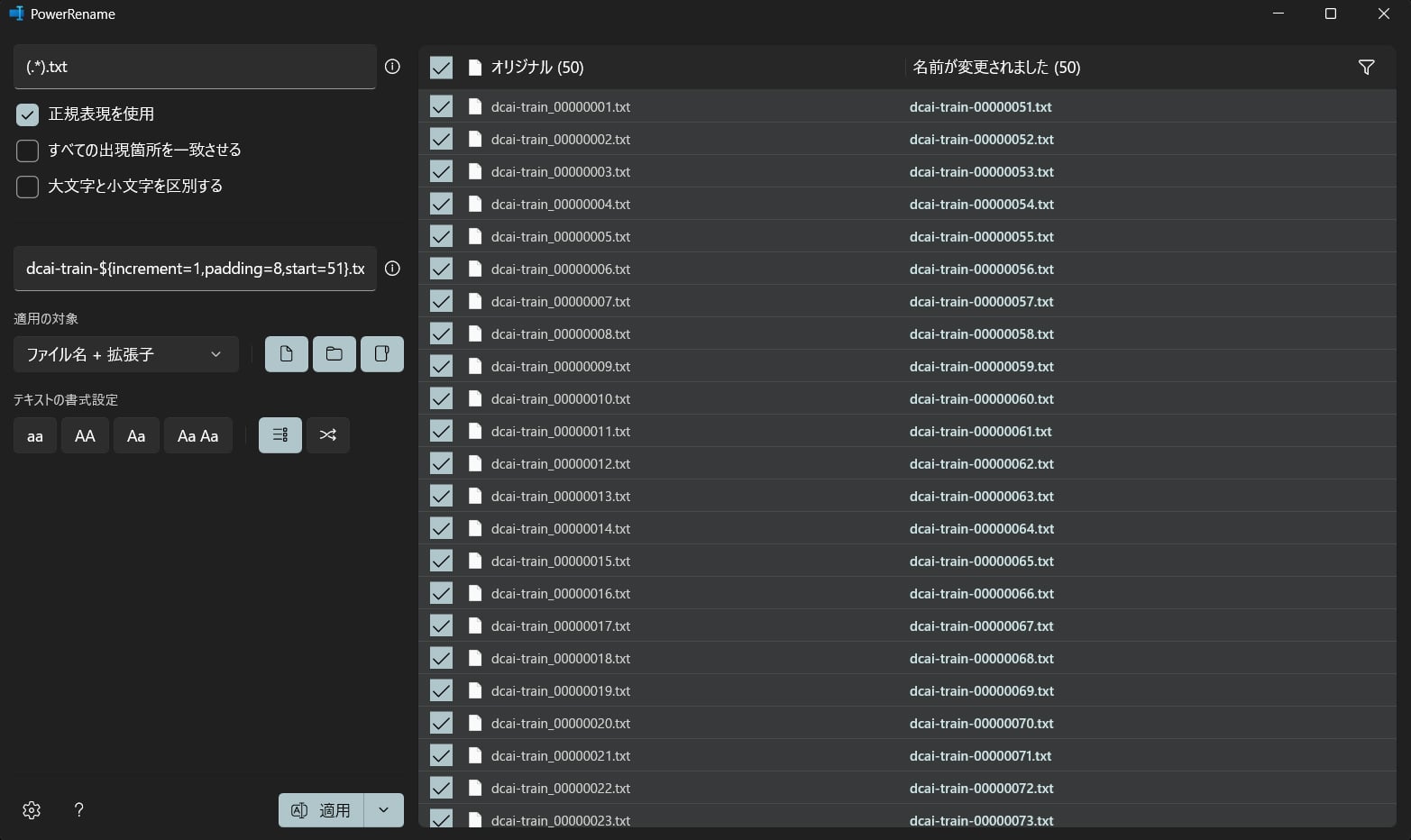Click file icon in オリジナル header

pyautogui.click(x=475, y=68)
